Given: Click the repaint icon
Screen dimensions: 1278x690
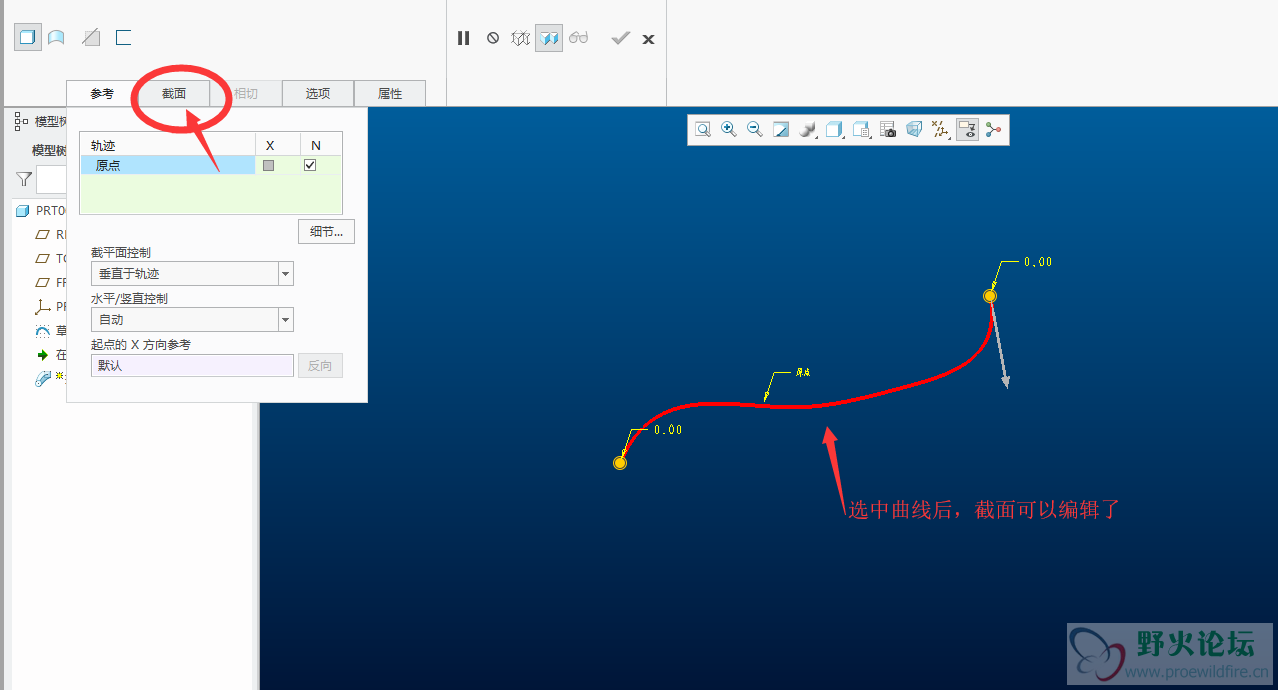Looking at the screenshot, I should point(781,129).
